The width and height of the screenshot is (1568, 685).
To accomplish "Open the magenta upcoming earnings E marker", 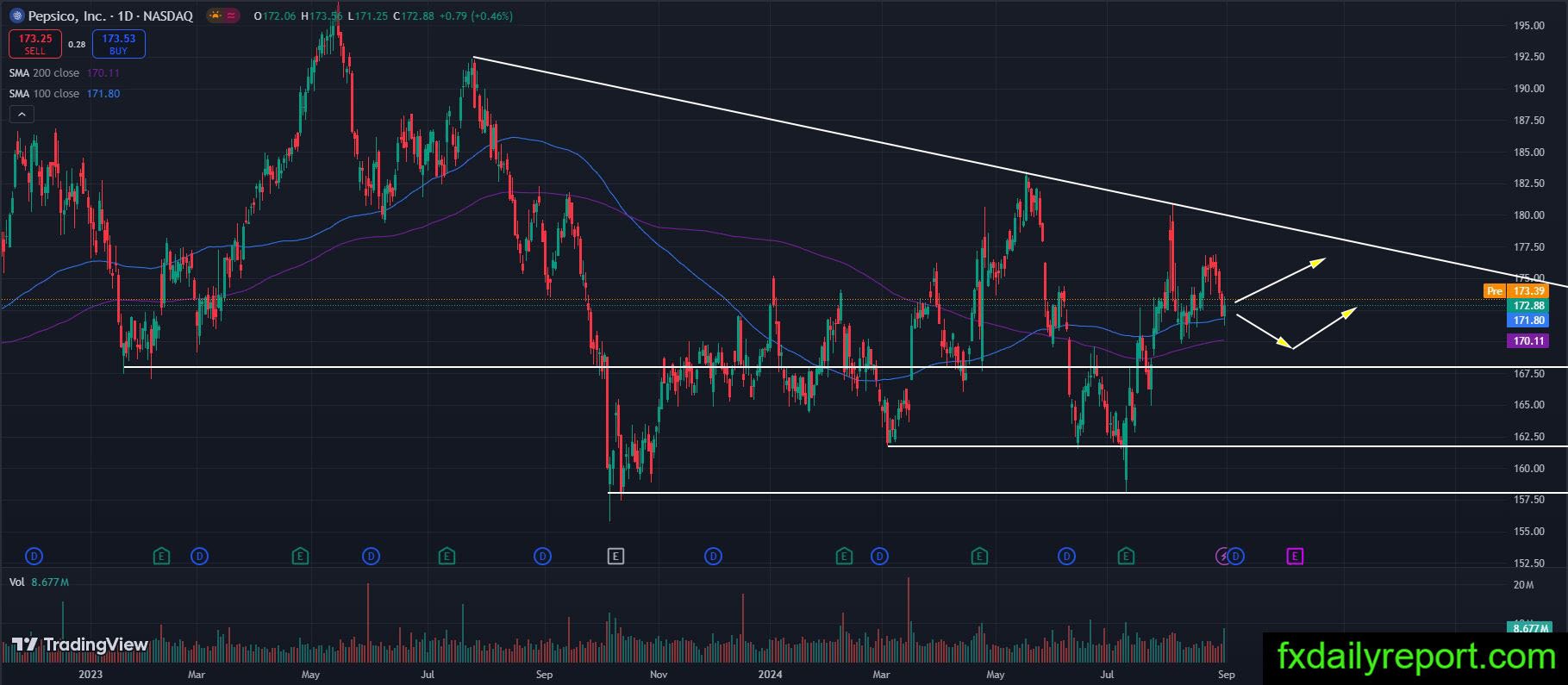I will 1295,557.
